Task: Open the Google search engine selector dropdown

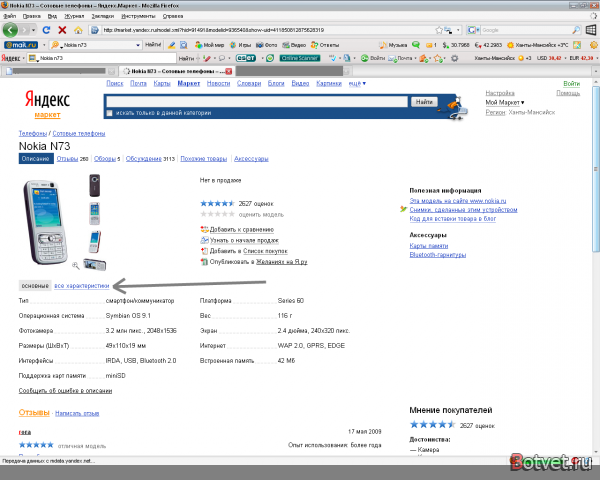Action: pyautogui.click(x=478, y=30)
